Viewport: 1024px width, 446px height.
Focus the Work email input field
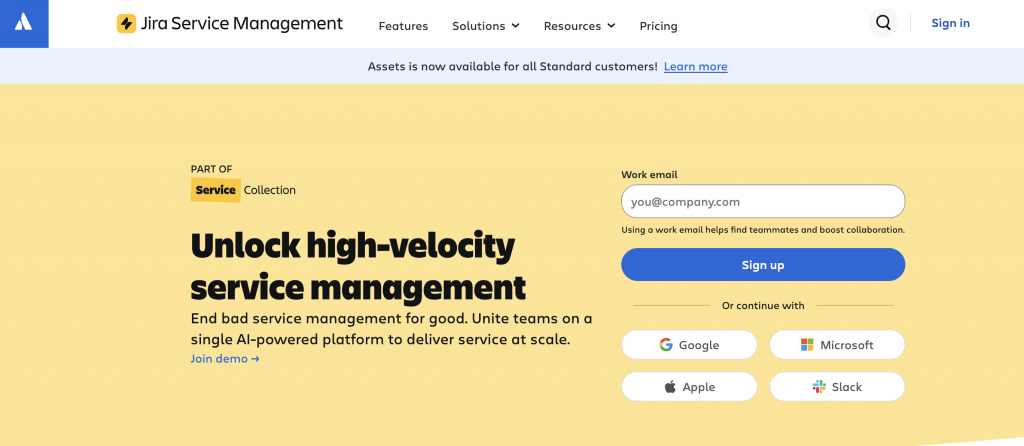pos(763,201)
